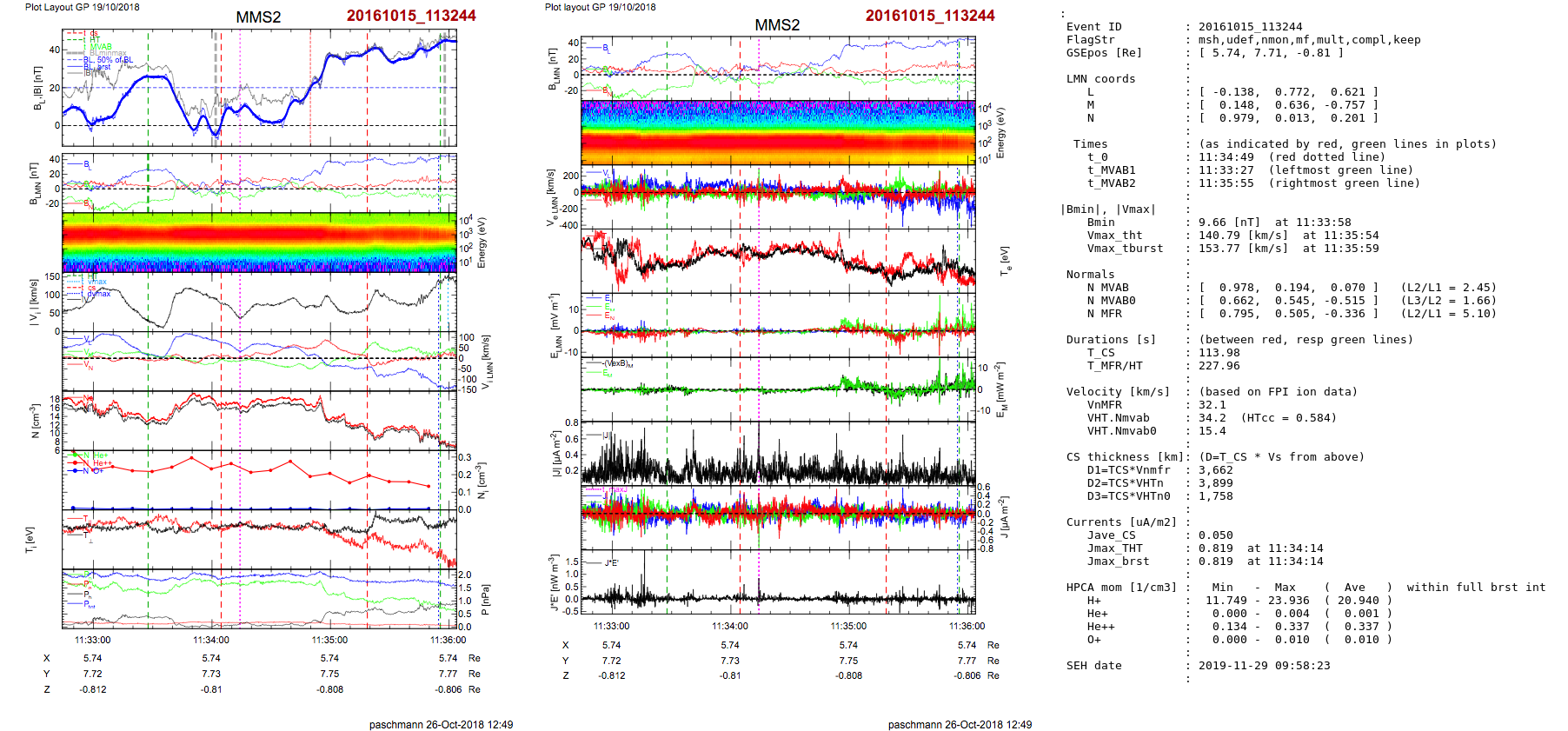The image size is (1568, 731).
Task: Click the MMS2 title above right plot
Action: pos(776,25)
